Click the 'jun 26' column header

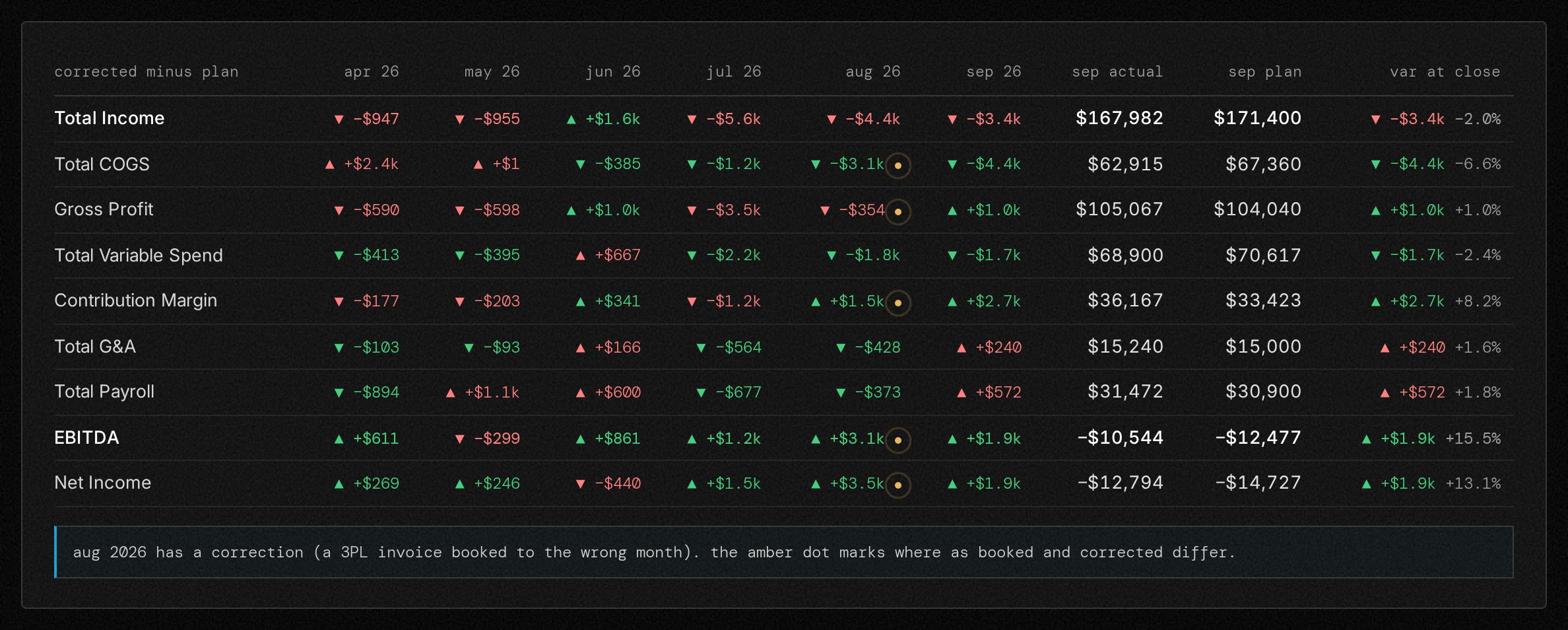tap(613, 71)
